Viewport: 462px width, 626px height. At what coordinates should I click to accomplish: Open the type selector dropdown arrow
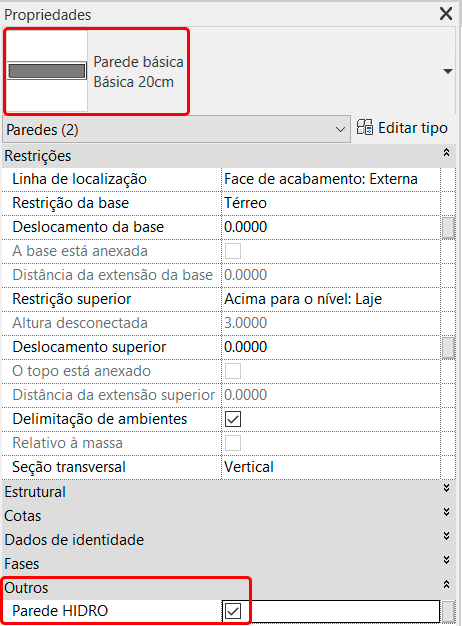pyautogui.click(x=448, y=71)
